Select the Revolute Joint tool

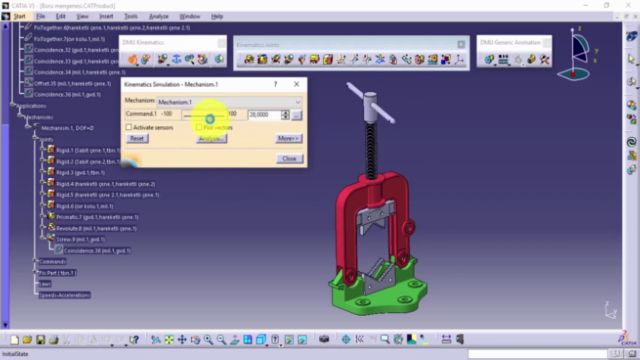[x=249, y=60]
